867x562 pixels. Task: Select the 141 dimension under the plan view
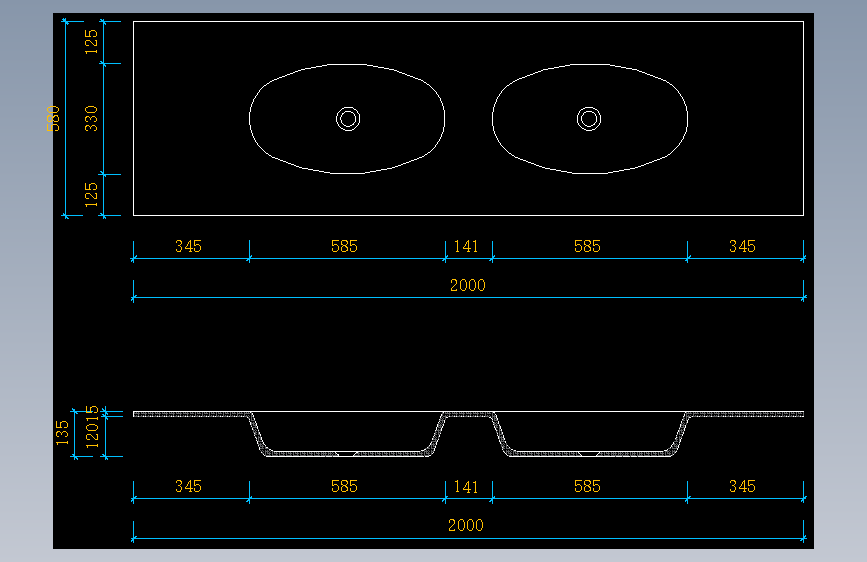466,246
